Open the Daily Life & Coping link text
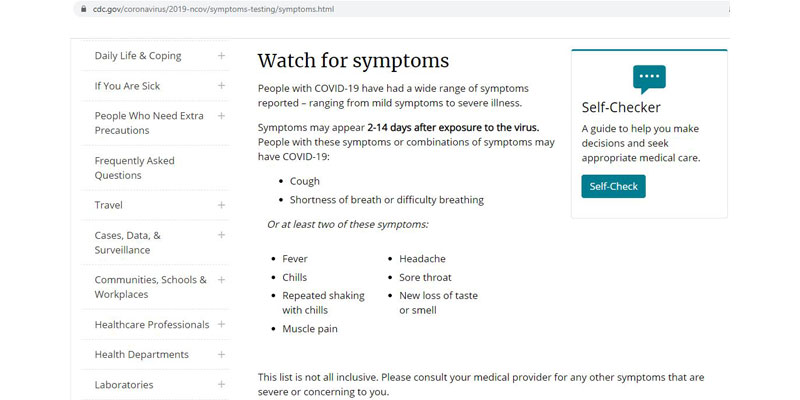800x400 pixels. (138, 56)
